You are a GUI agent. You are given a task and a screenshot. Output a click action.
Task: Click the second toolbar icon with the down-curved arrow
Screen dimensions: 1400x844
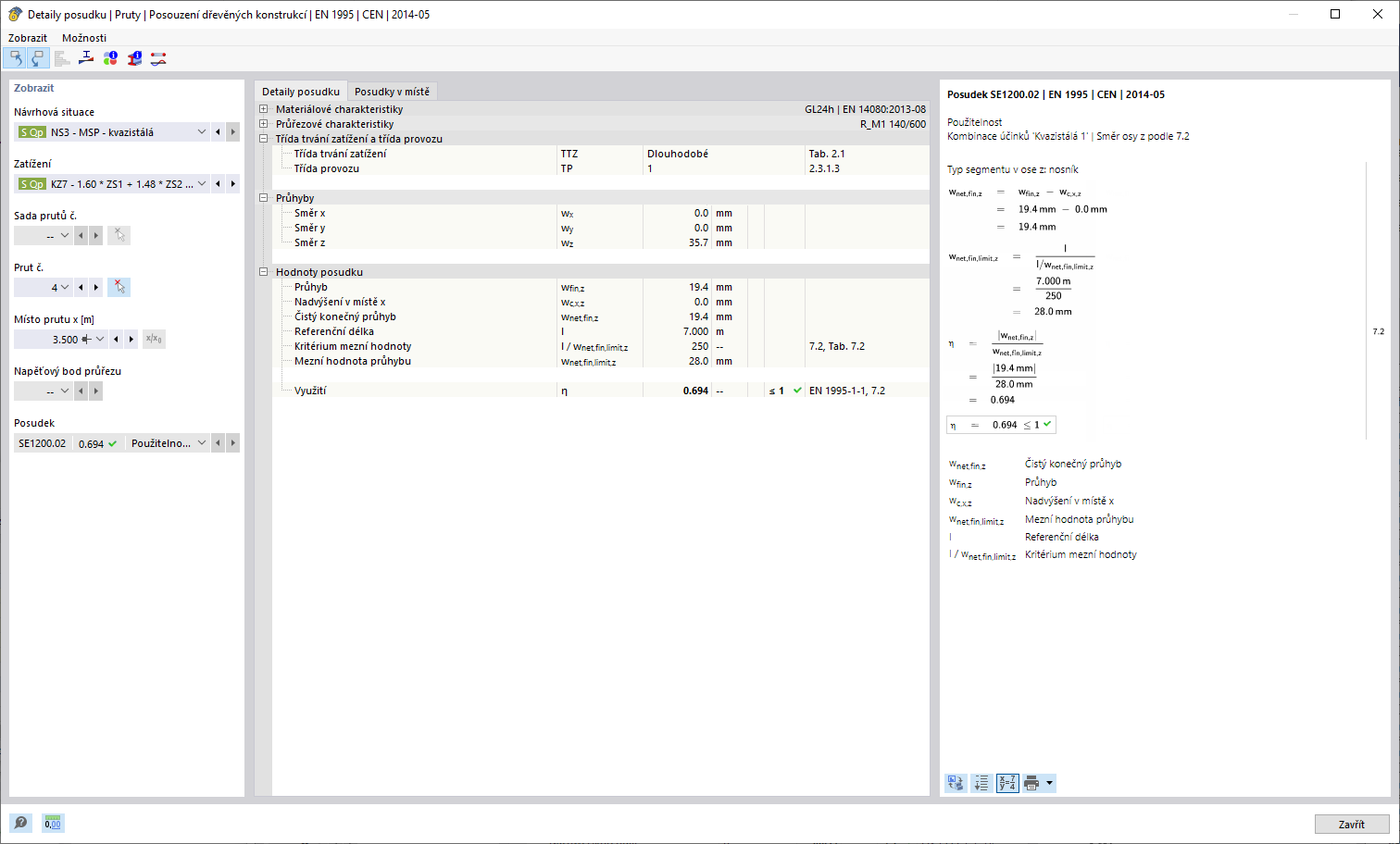37,58
